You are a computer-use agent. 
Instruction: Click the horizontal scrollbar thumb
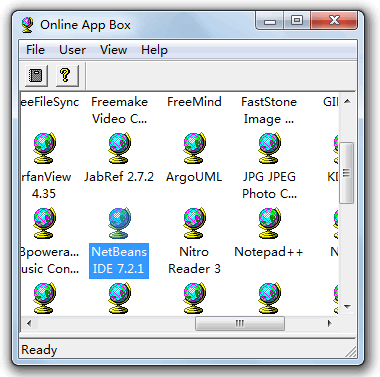point(240,323)
